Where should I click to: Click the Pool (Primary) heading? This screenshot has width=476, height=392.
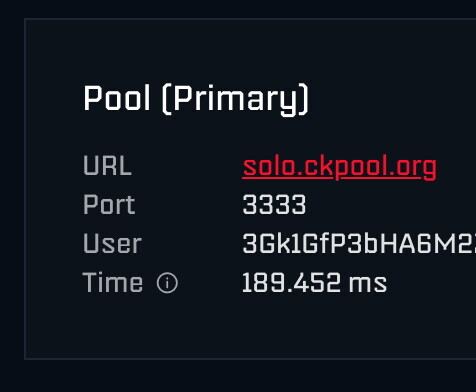point(196,99)
